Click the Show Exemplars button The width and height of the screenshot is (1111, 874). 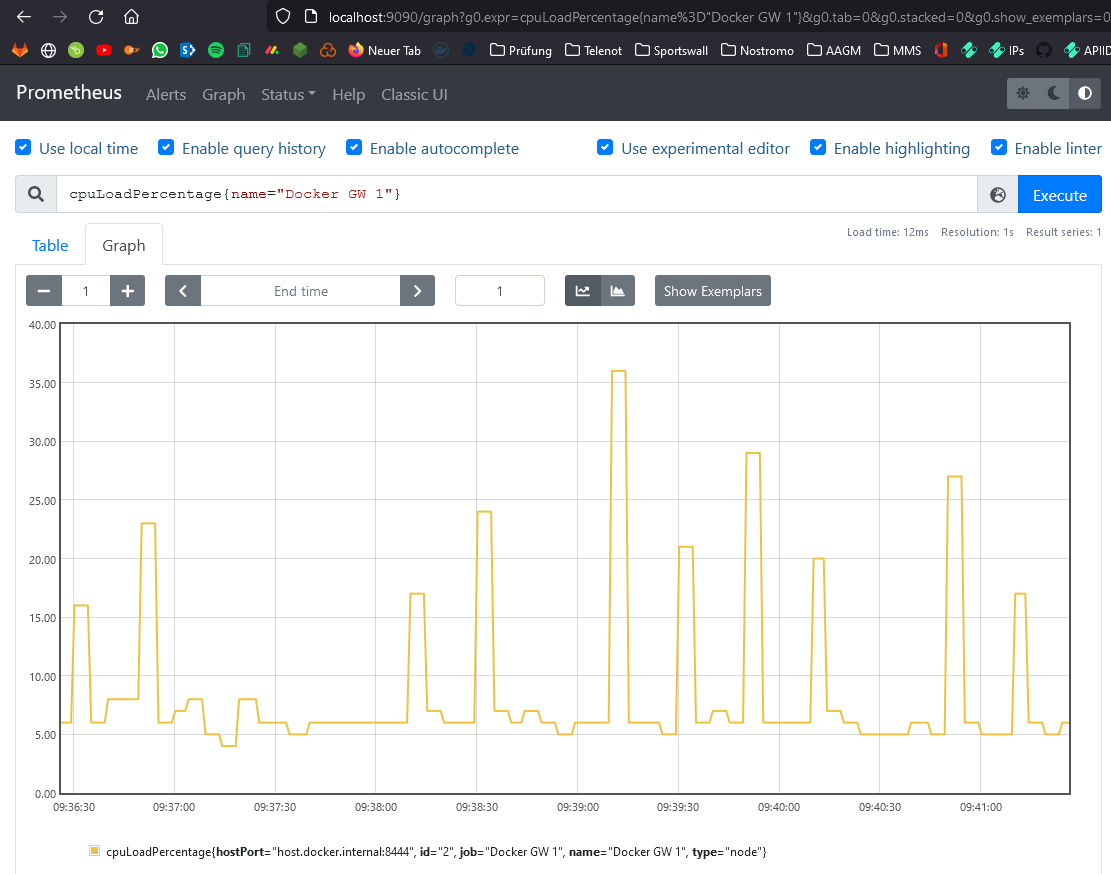click(712, 291)
